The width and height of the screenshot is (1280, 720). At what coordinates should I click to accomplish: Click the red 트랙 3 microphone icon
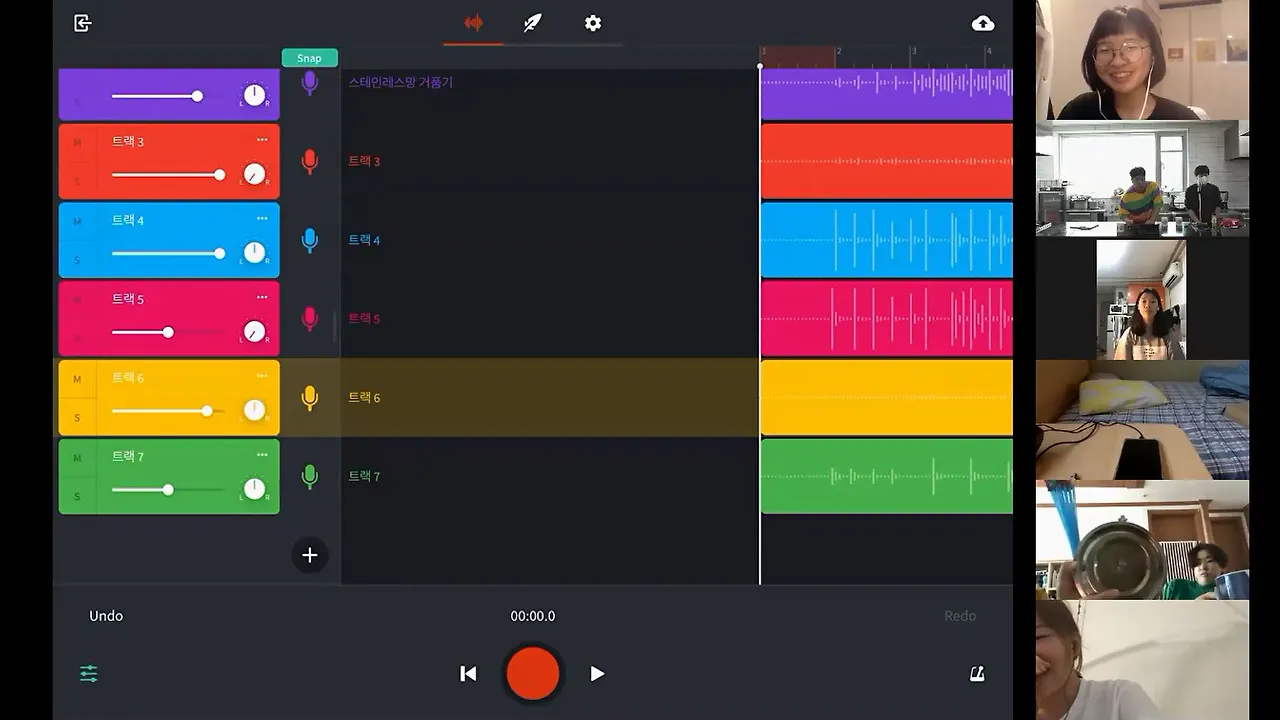310,161
